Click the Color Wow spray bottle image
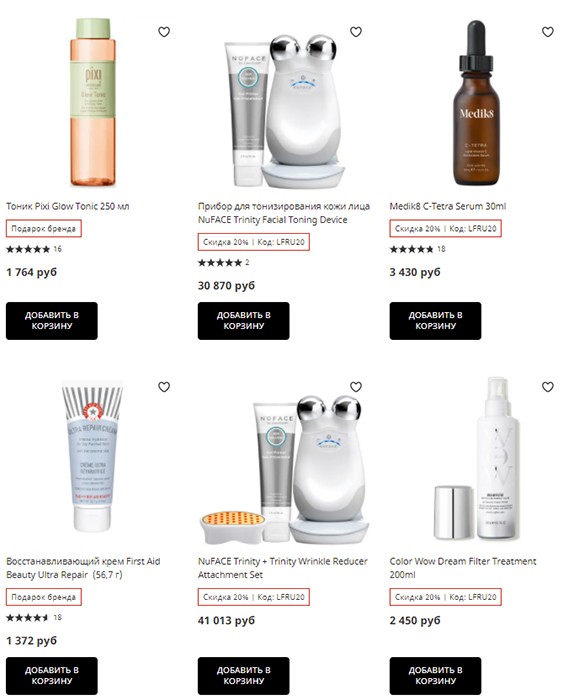The height and width of the screenshot is (700, 579). [x=477, y=458]
